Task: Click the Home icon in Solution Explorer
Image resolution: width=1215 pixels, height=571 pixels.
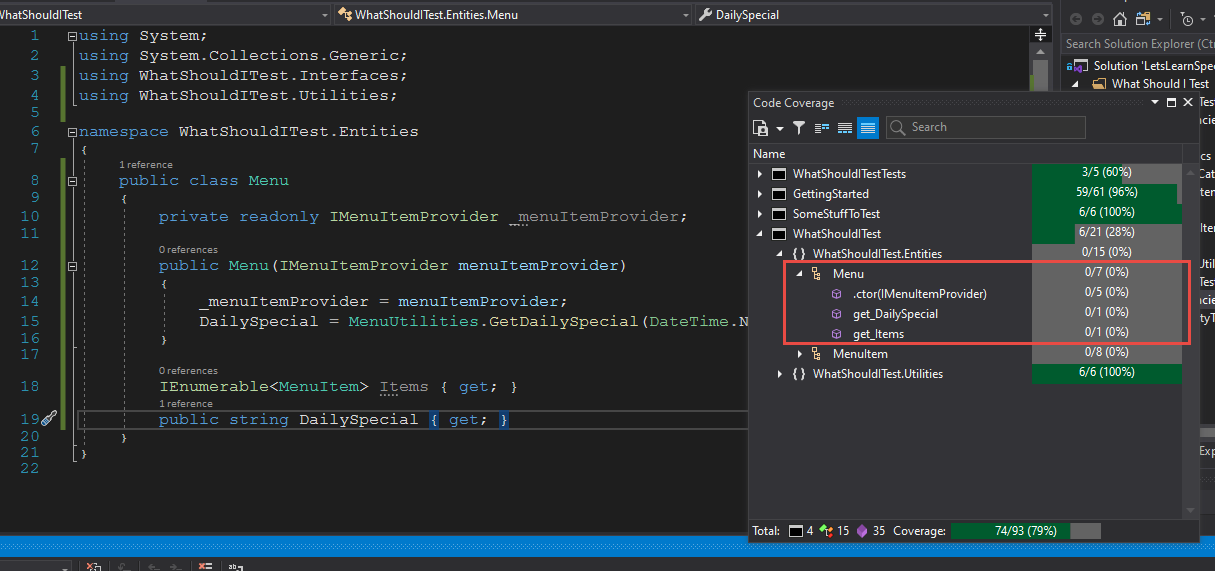Action: coord(1119,19)
